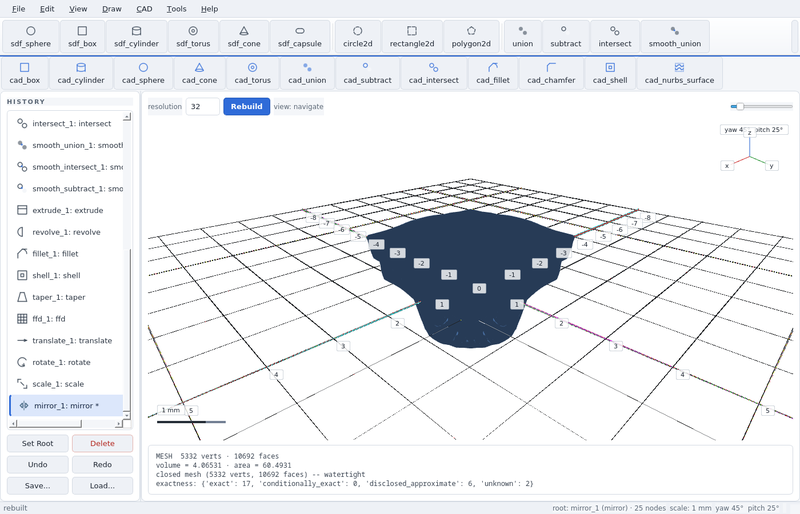
Task: Create a cad_cylinder solid
Action: click(x=81, y=74)
